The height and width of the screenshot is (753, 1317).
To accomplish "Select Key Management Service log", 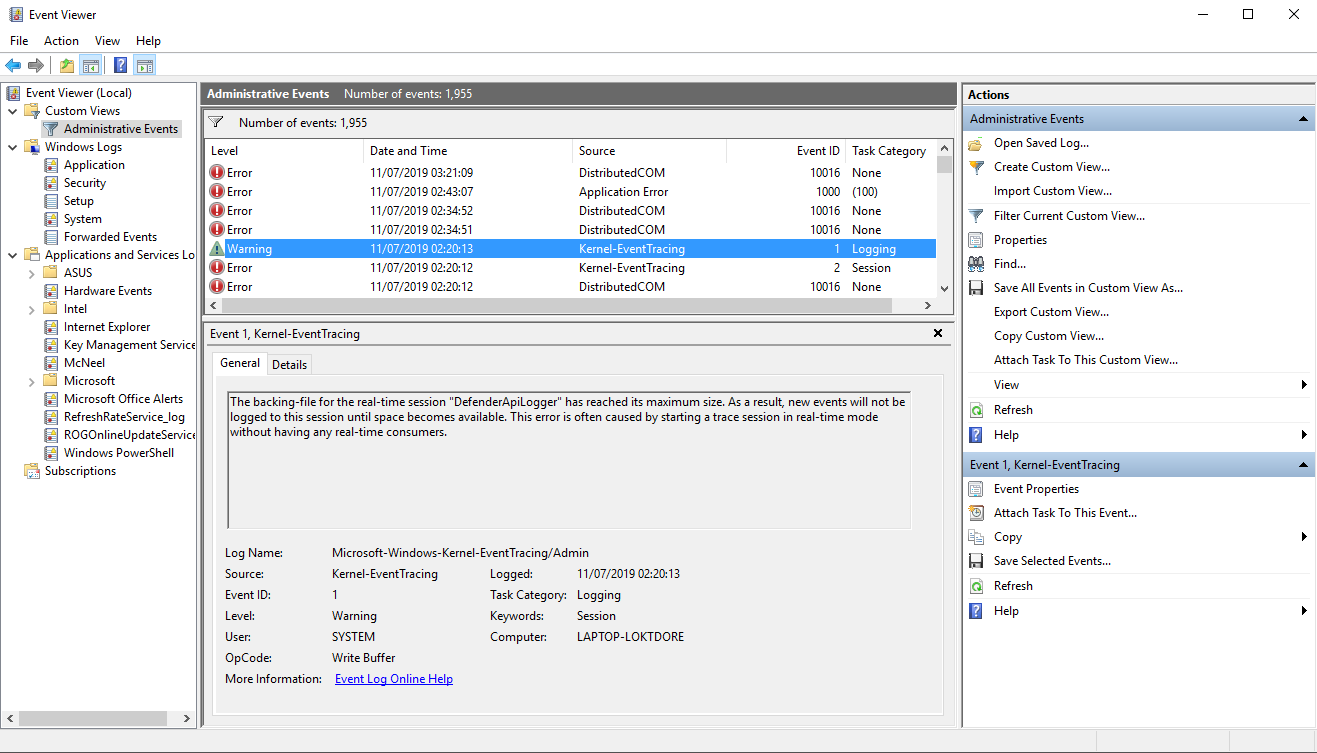I will pyautogui.click(x=129, y=345).
